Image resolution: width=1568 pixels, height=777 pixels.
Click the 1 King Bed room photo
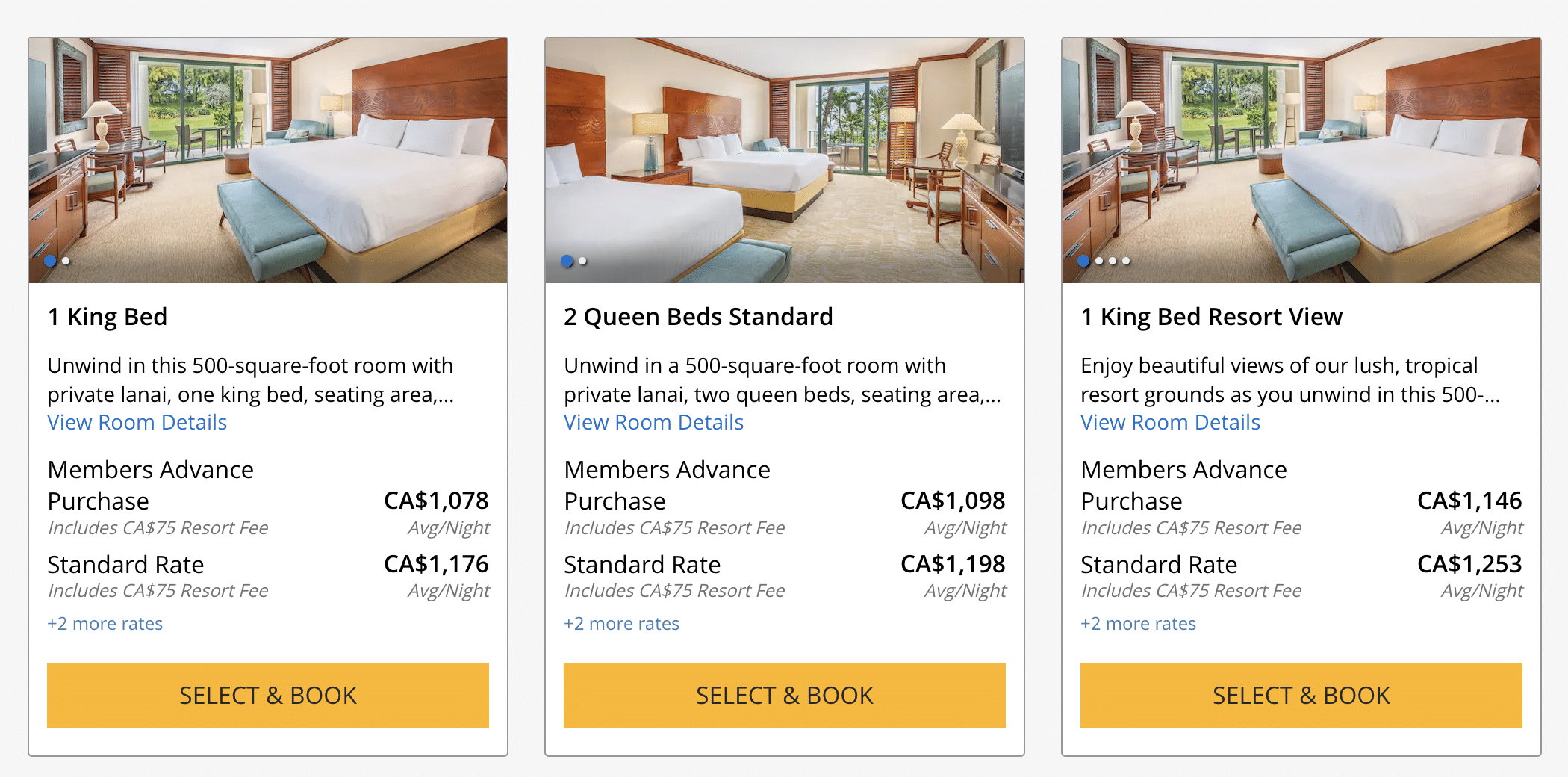(x=268, y=149)
